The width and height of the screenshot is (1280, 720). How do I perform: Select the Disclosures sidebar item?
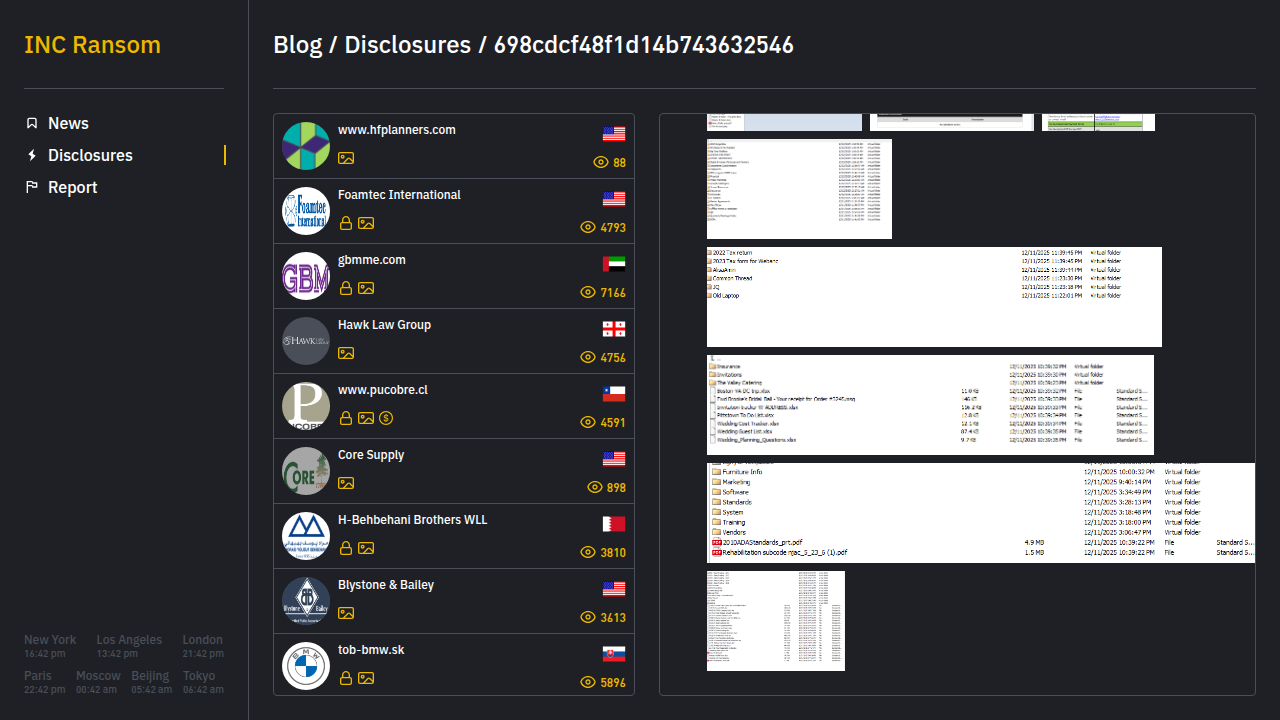90,155
